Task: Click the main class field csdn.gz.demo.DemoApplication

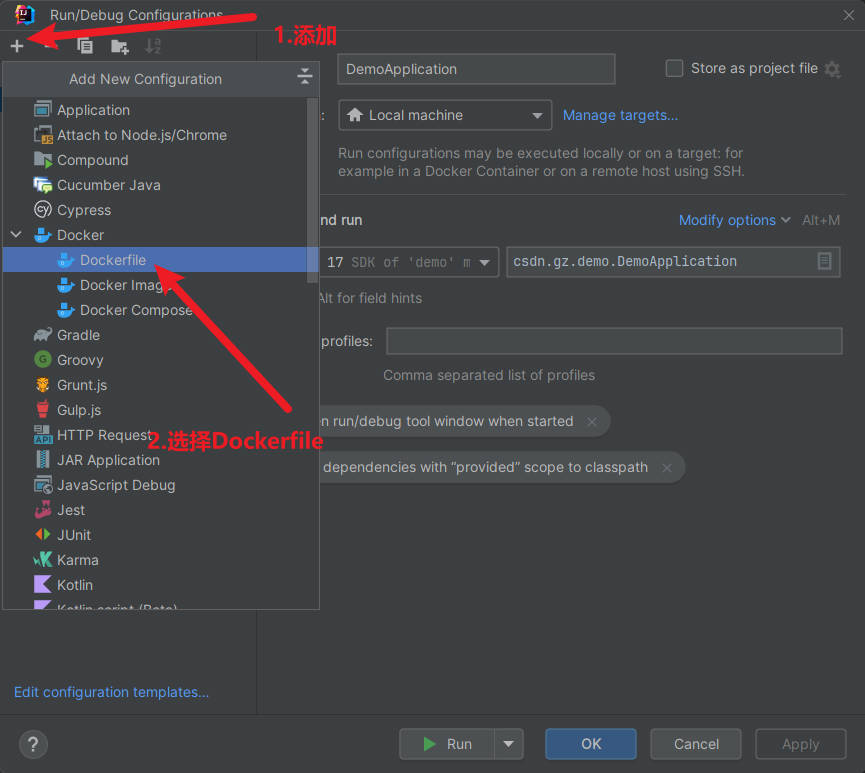Action: (674, 262)
